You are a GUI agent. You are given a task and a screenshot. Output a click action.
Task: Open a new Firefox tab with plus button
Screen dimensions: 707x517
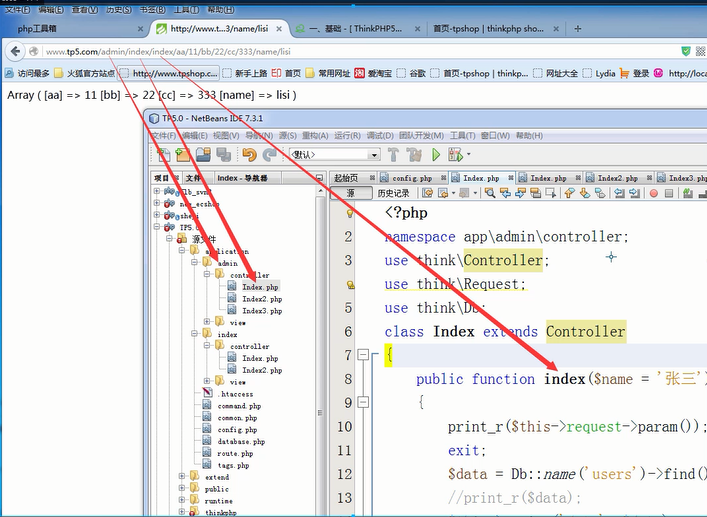(578, 29)
